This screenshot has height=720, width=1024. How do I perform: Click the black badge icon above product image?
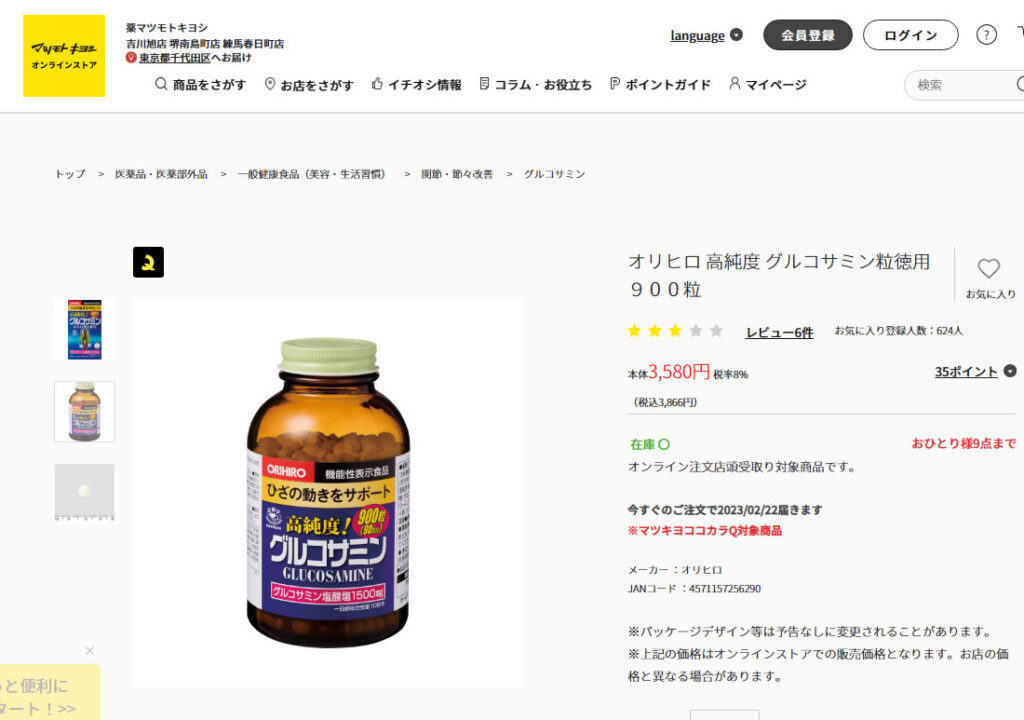point(148,262)
